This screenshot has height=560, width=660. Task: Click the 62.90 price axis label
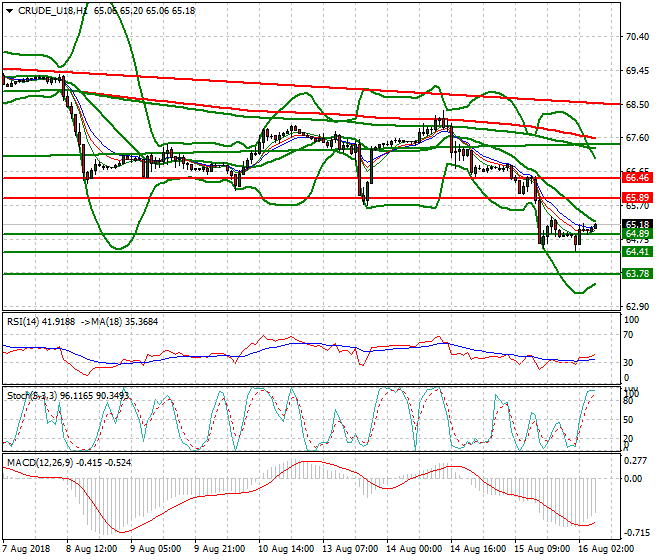(x=637, y=307)
